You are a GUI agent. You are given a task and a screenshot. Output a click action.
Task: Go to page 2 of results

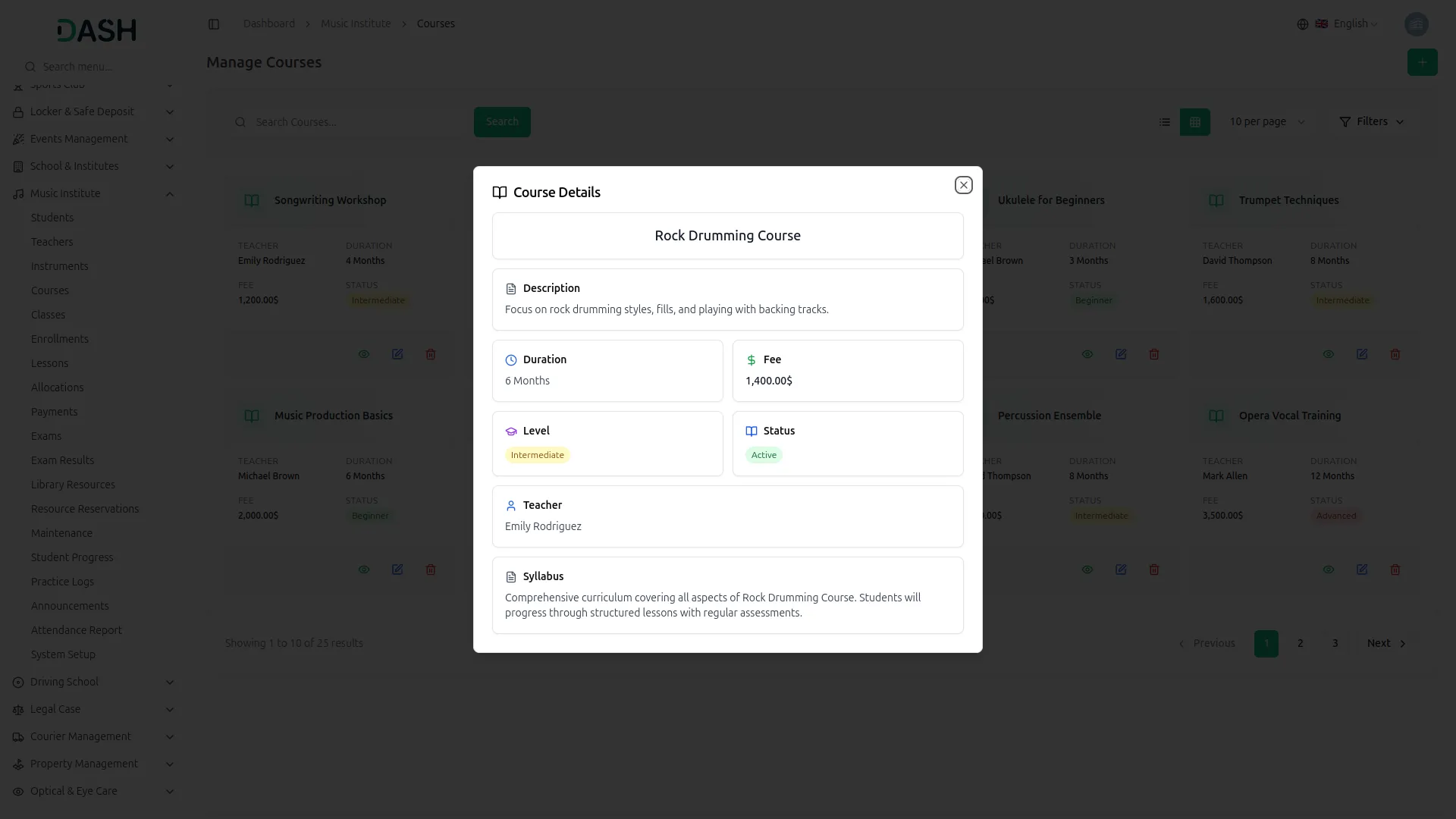(x=1300, y=644)
